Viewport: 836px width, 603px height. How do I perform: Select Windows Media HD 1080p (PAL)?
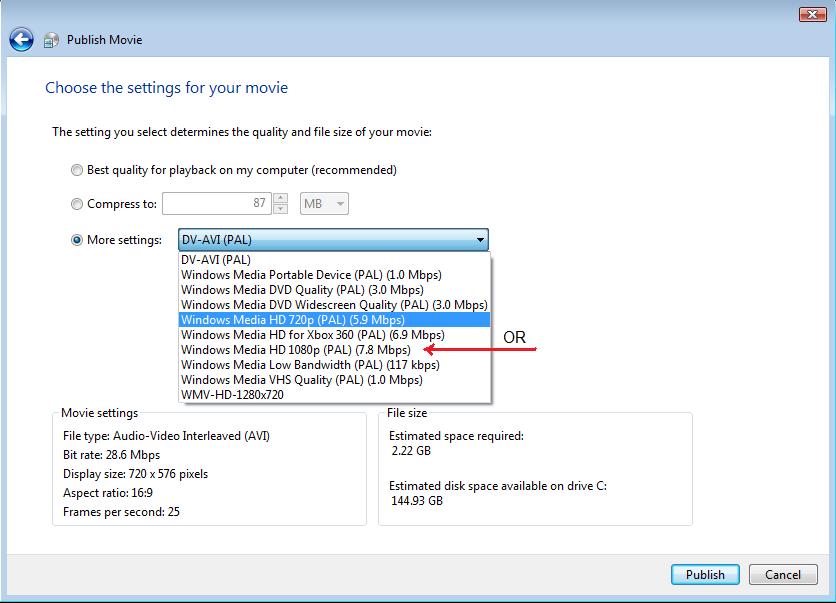[x=295, y=350]
